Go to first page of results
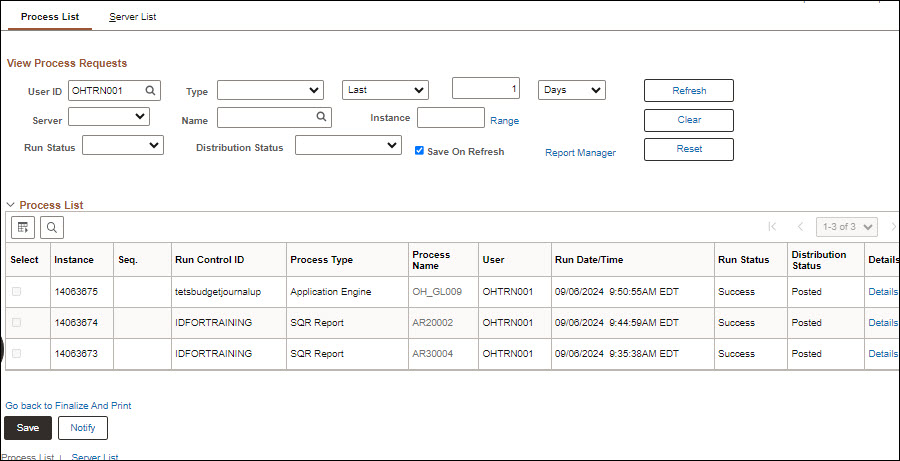The height and width of the screenshot is (461, 900). (x=771, y=227)
